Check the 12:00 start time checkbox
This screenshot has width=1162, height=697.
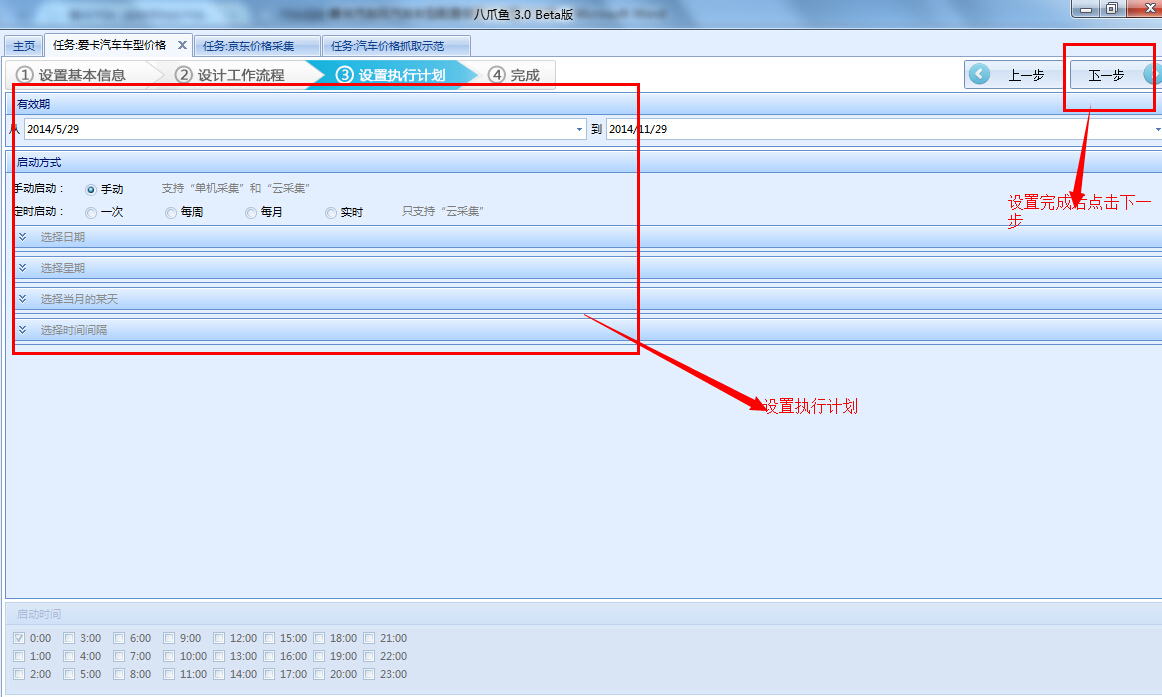(x=219, y=638)
